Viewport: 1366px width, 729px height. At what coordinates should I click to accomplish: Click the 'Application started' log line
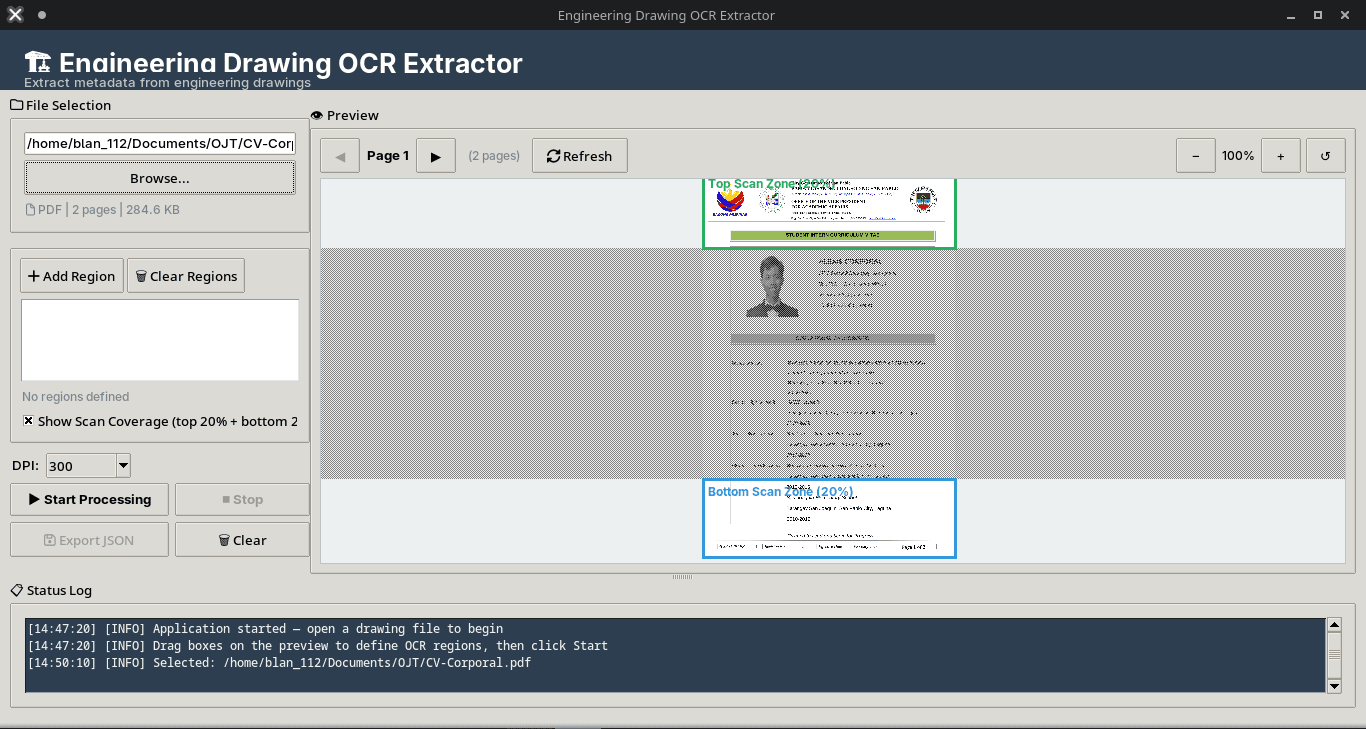coord(265,629)
